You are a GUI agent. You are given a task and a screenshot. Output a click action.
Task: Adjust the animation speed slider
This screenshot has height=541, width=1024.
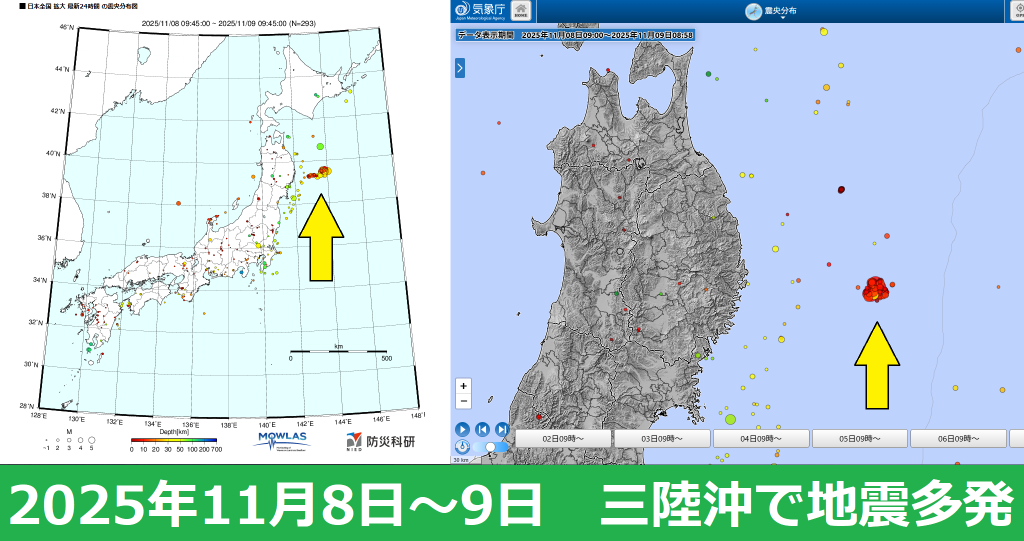(x=492, y=447)
